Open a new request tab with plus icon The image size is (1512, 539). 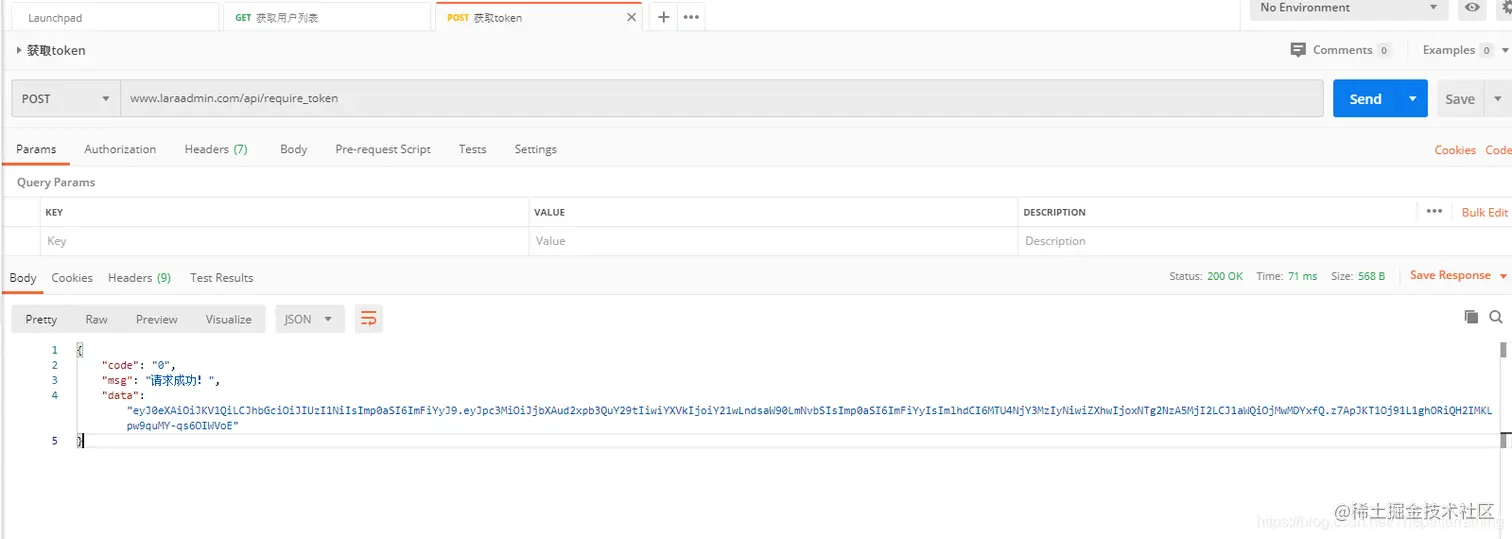[x=663, y=17]
